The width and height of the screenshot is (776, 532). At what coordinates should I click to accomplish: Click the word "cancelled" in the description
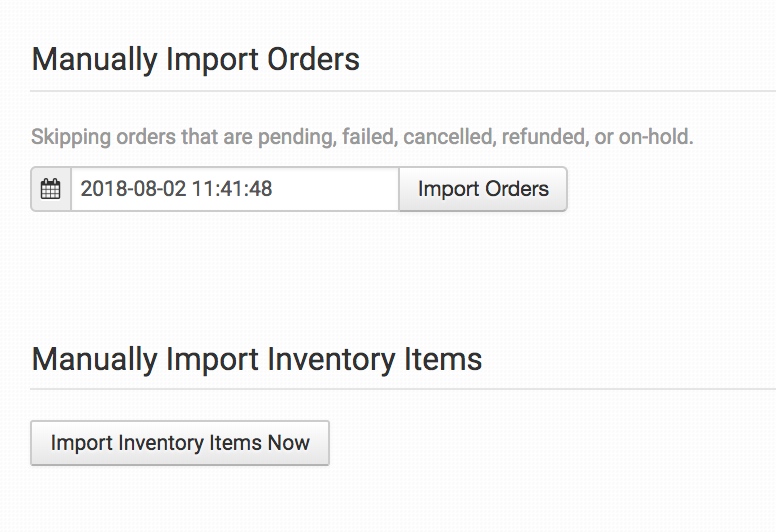point(447,137)
